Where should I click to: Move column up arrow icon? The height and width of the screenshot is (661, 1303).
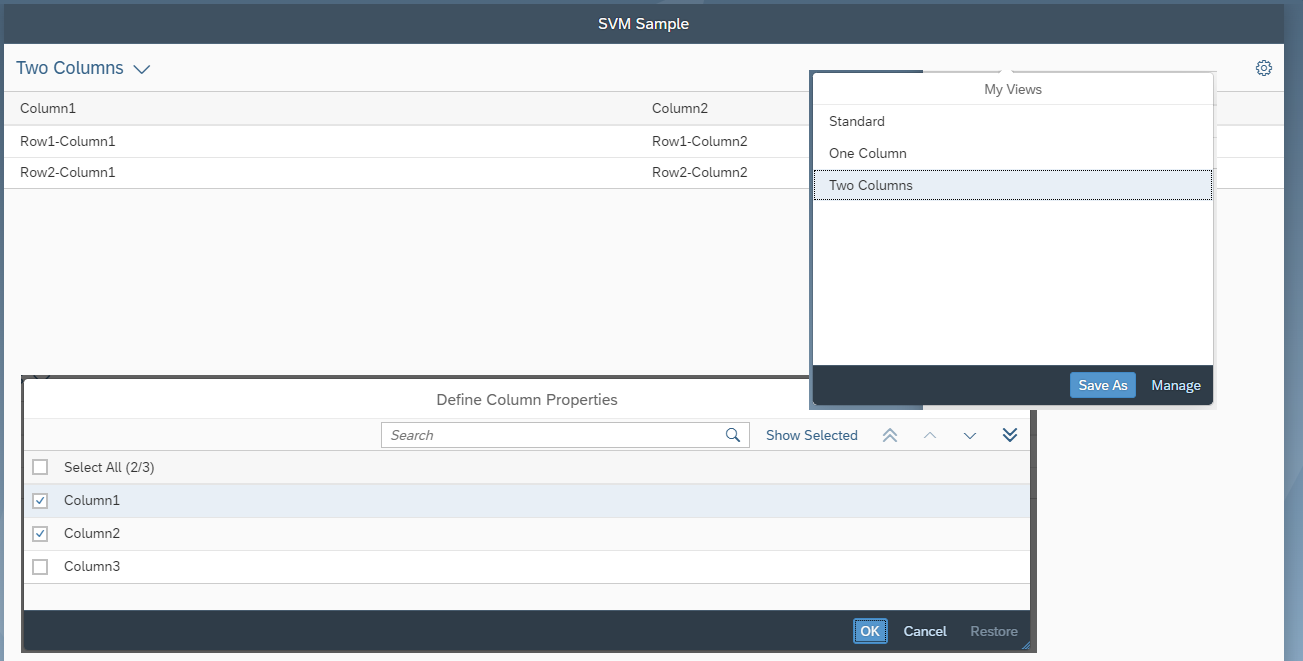tap(930, 435)
